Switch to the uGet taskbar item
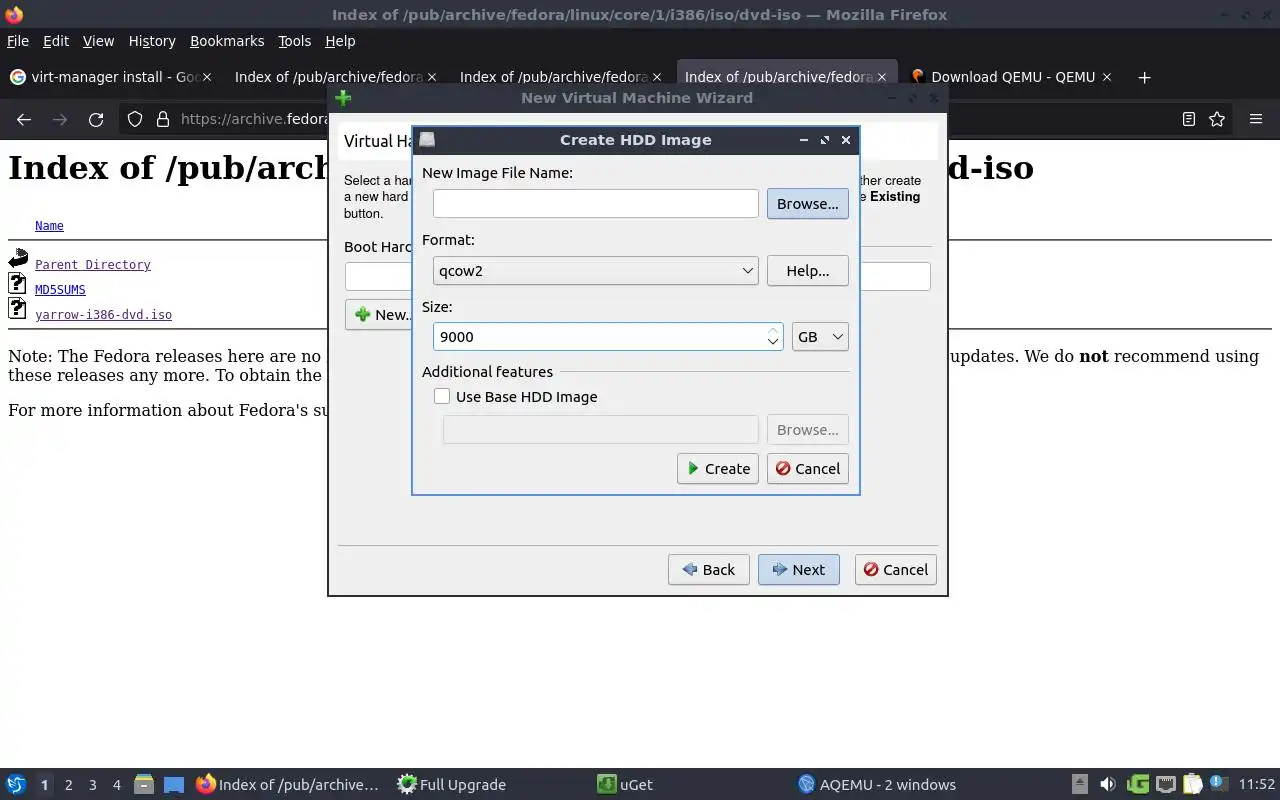 626,785
